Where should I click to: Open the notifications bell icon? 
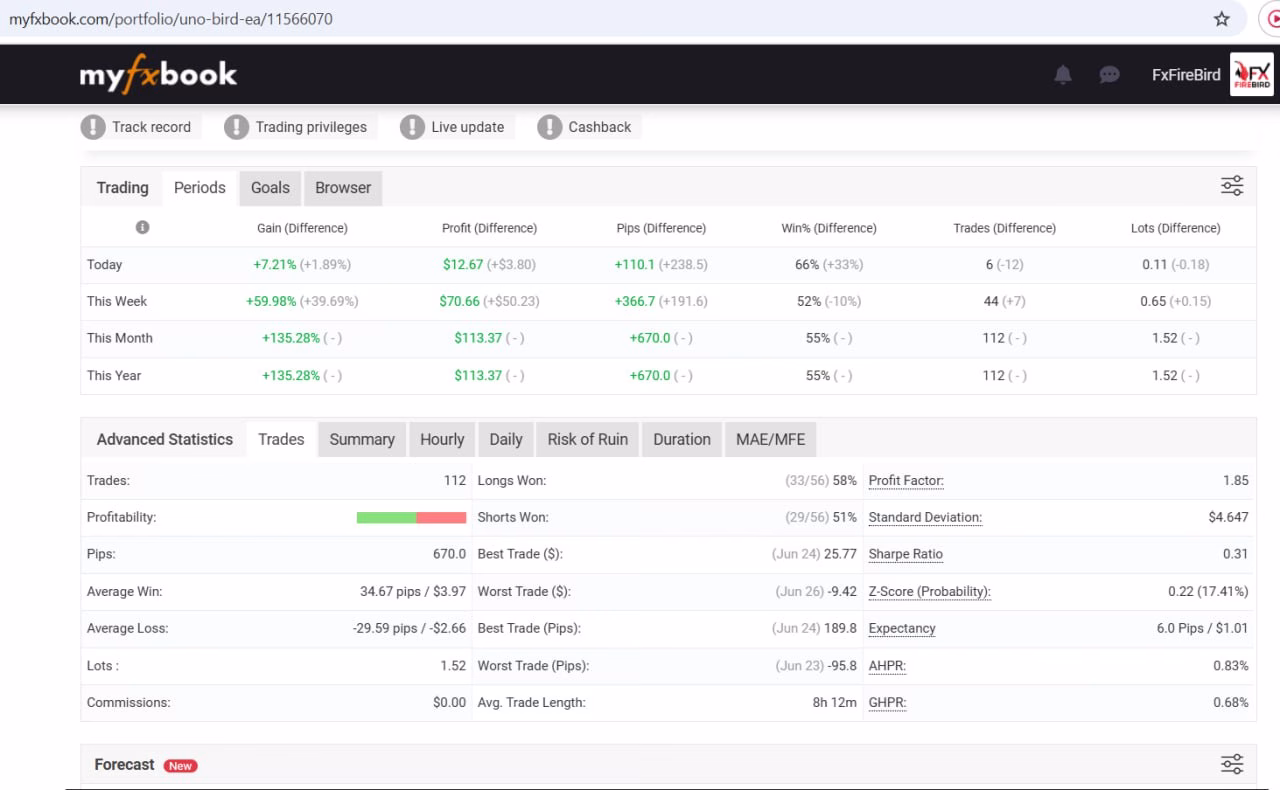pyautogui.click(x=1063, y=75)
